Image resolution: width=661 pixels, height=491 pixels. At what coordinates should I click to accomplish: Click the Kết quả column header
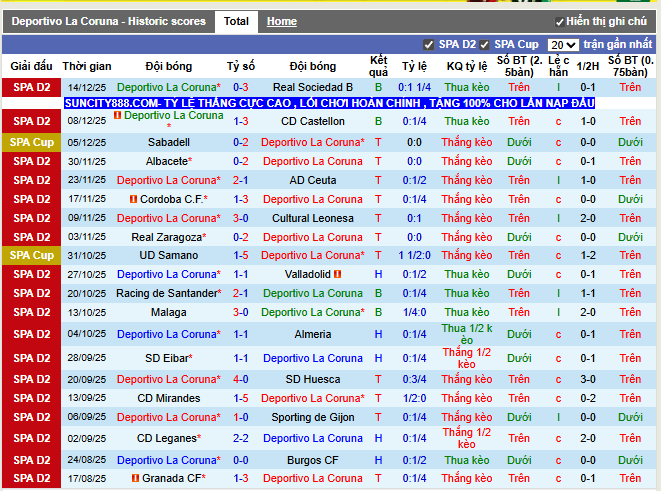378,66
